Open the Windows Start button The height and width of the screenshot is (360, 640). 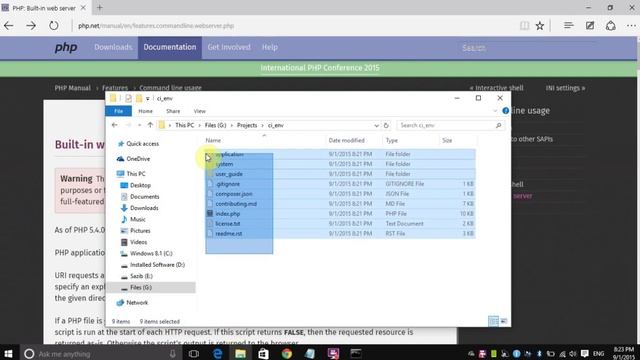point(8,353)
